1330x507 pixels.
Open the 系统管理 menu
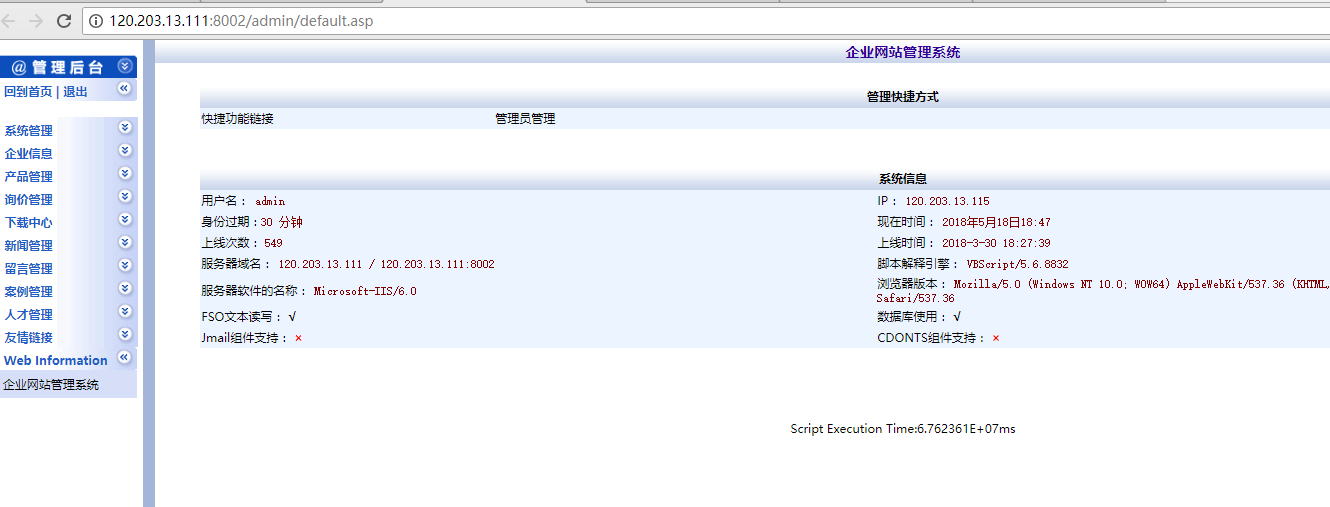(29, 131)
